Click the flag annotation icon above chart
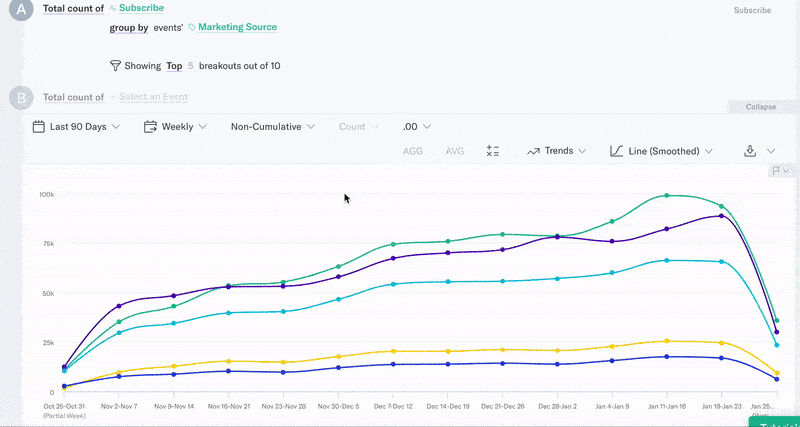Viewport: 800px width, 427px height. 775,171
